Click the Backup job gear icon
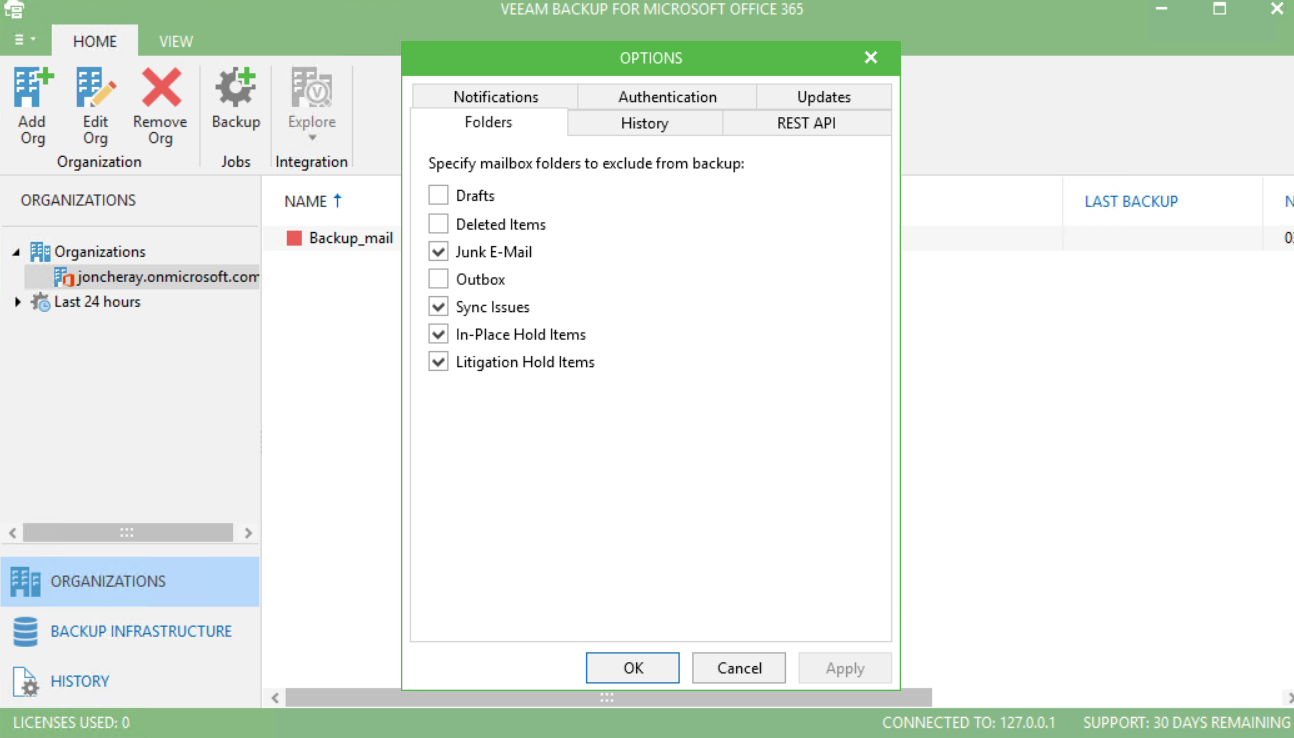Image resolution: width=1294 pixels, height=738 pixels. pyautogui.click(x=236, y=88)
